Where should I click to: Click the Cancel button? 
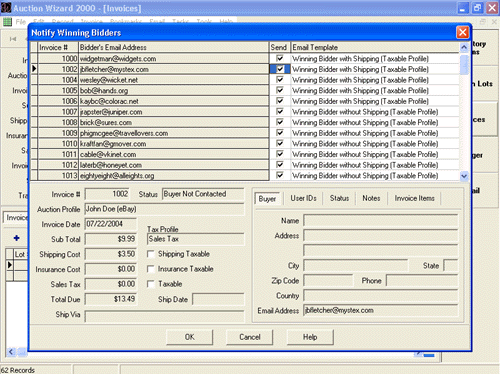(250, 337)
